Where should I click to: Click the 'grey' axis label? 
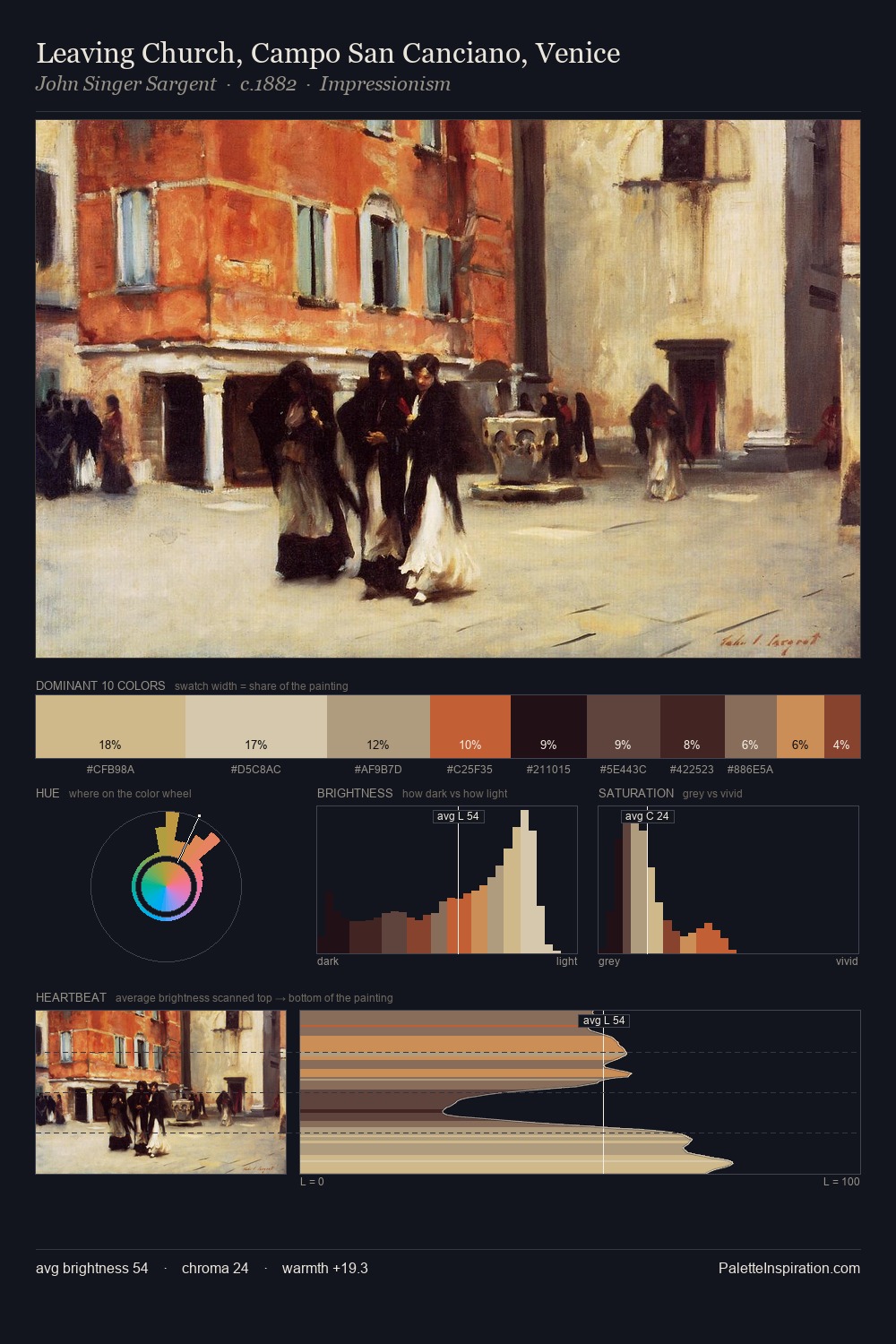click(609, 961)
